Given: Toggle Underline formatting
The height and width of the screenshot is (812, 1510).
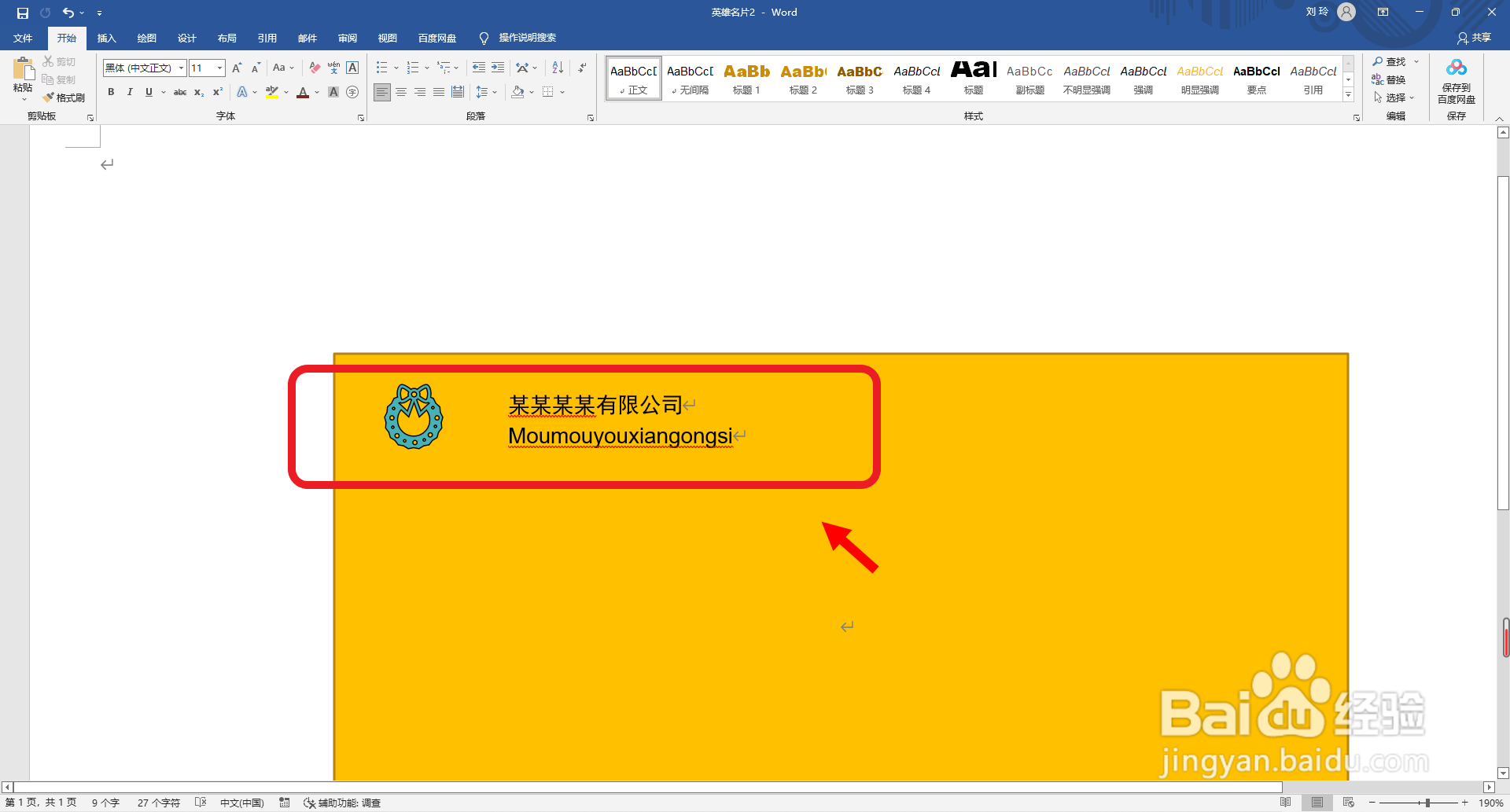Looking at the screenshot, I should pos(149,92).
